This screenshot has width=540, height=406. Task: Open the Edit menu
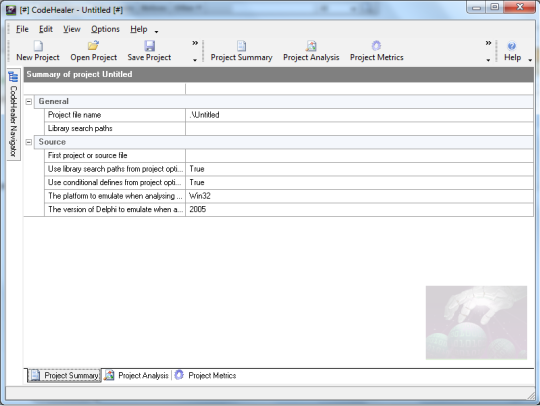pos(46,29)
